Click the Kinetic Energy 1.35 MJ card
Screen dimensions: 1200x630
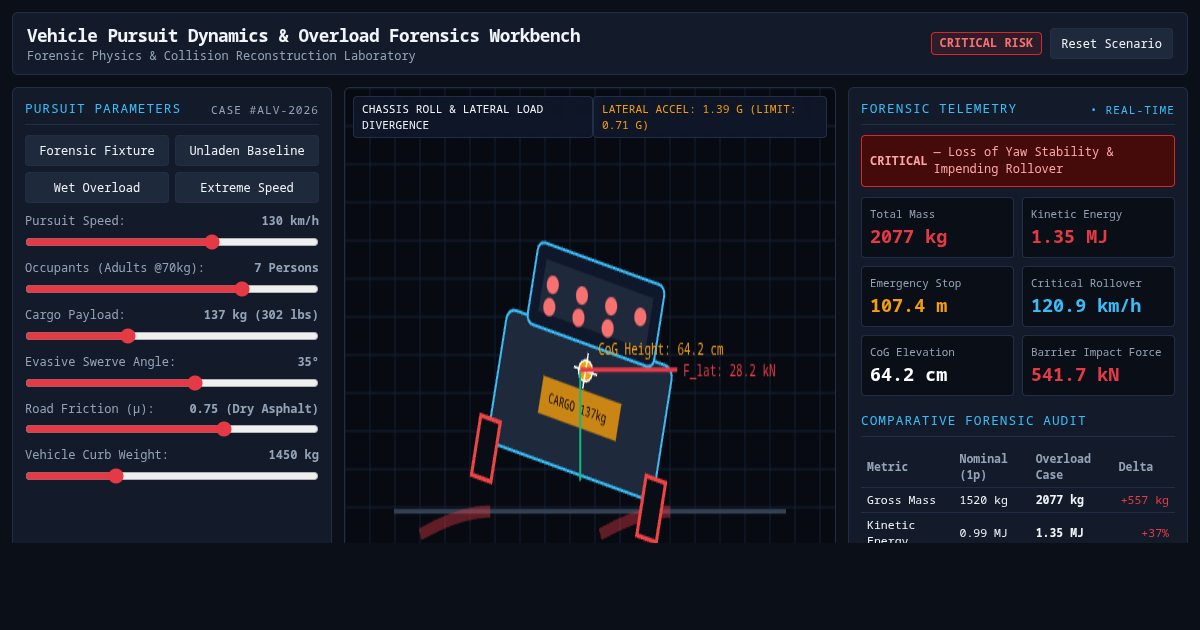pyautogui.click(x=1098, y=227)
